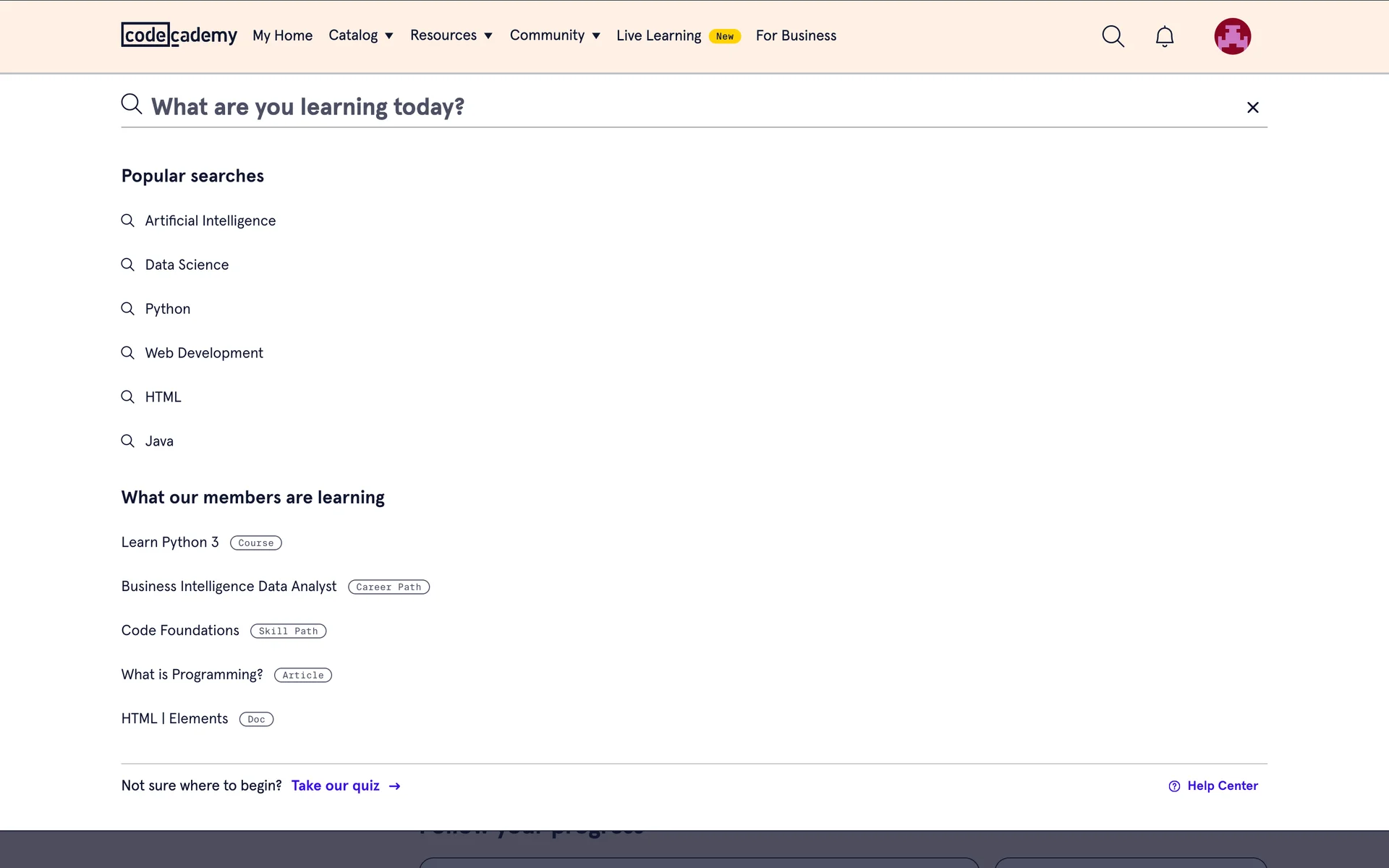This screenshot has width=1389, height=868.
Task: Choose Data Science popular search
Action: pos(187,265)
